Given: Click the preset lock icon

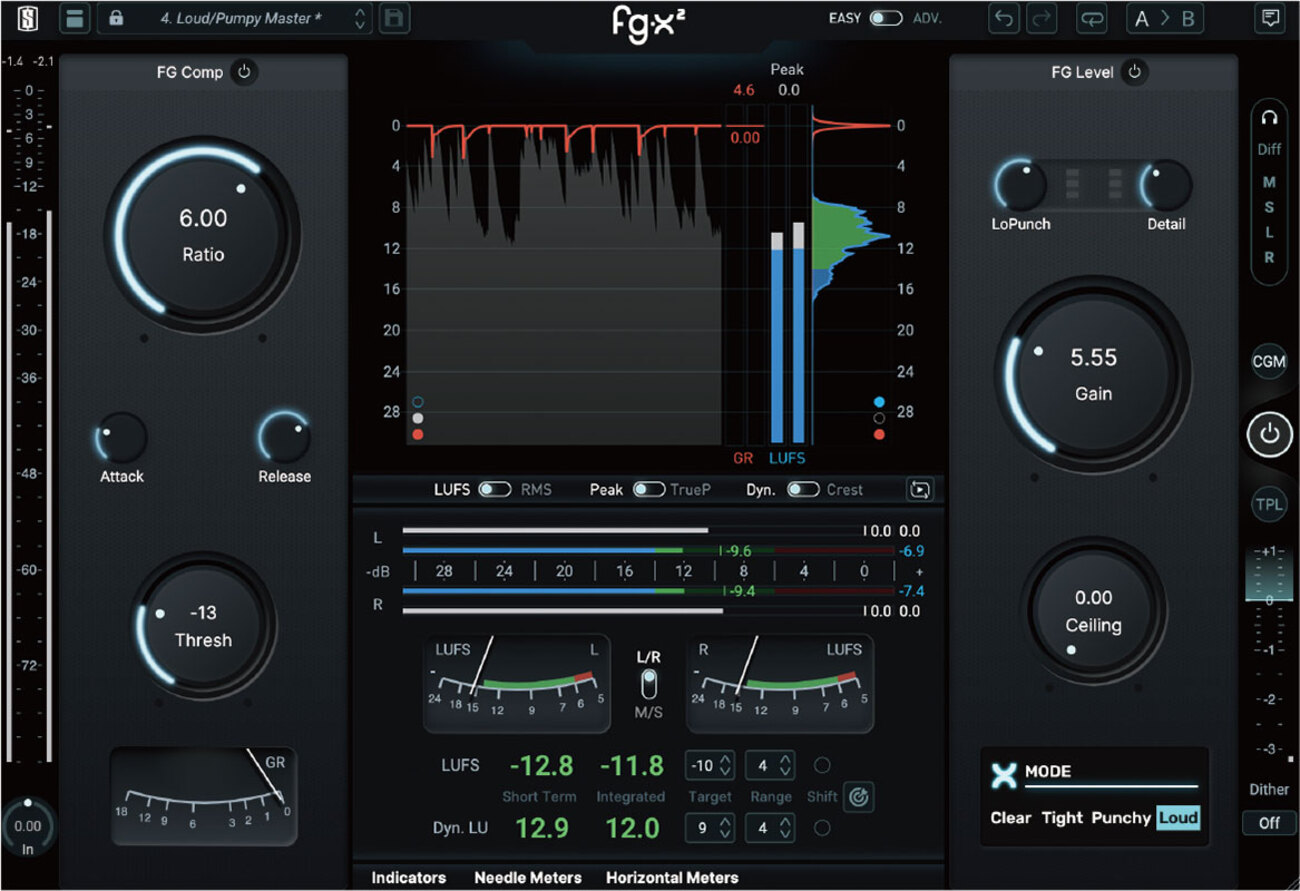Looking at the screenshot, I should [x=116, y=18].
